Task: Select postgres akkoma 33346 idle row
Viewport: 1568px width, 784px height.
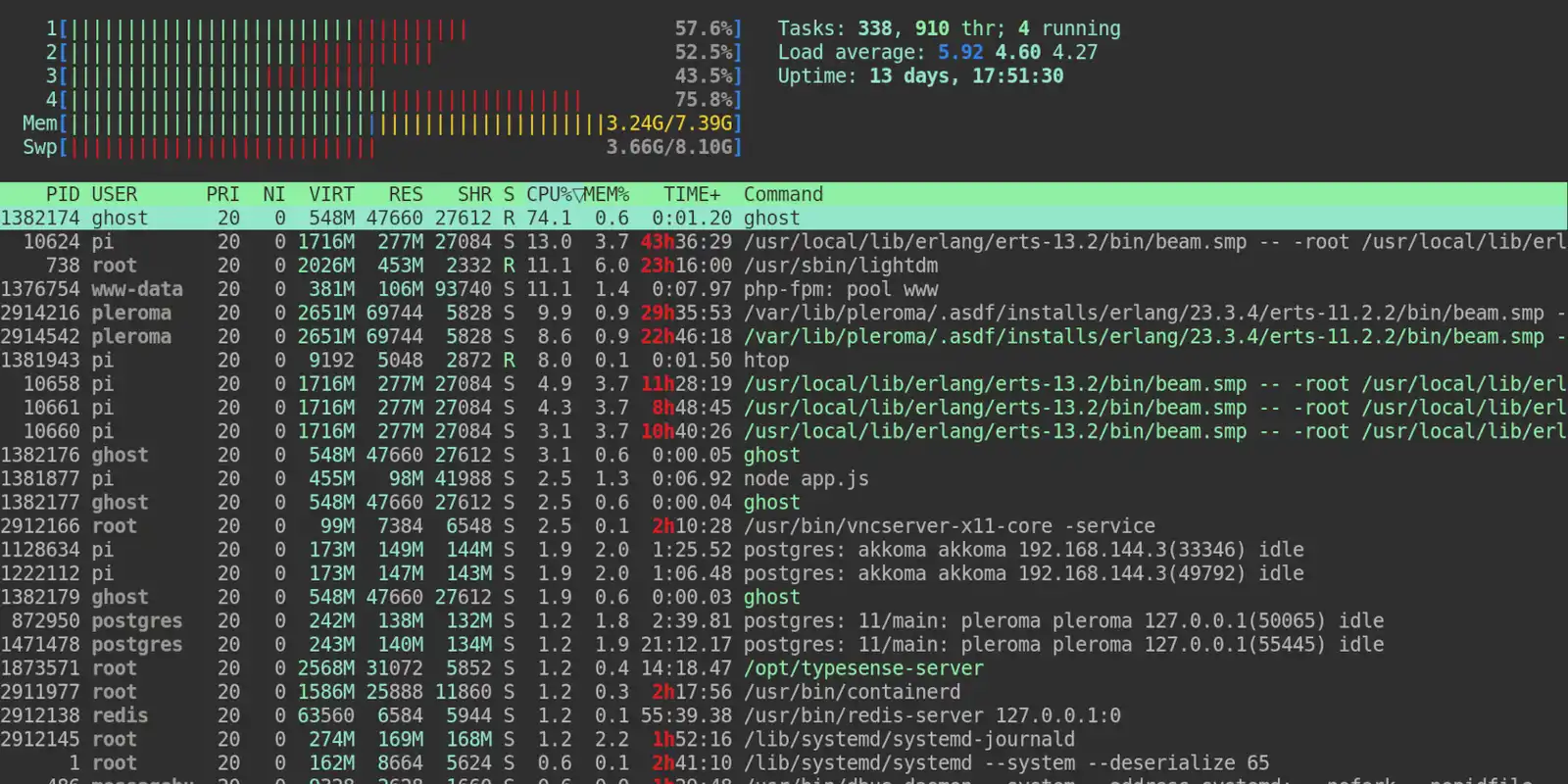Action: click(x=784, y=550)
